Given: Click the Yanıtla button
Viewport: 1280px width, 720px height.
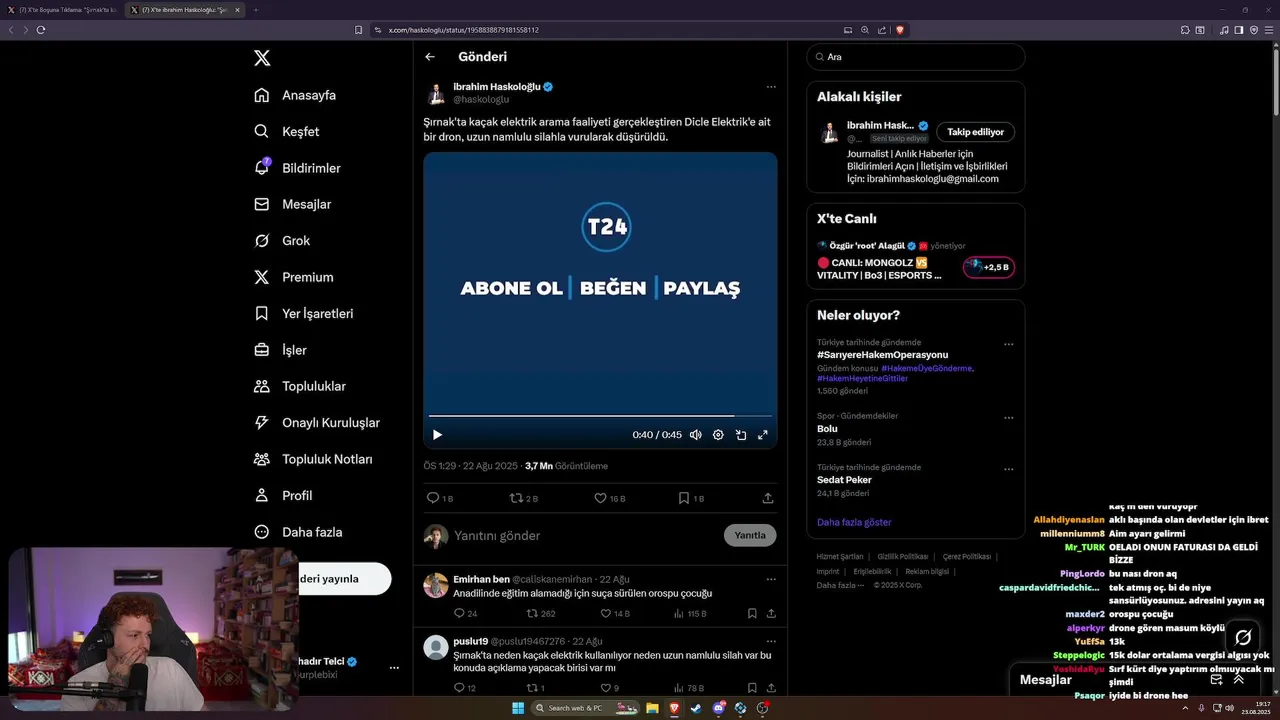Looking at the screenshot, I should (x=750, y=535).
